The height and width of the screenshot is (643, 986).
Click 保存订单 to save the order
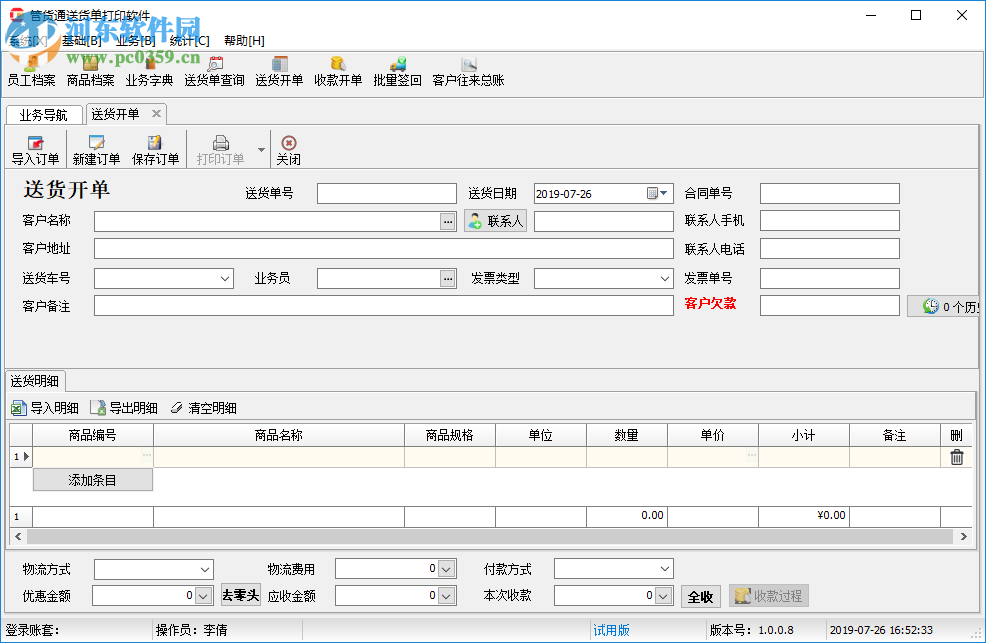click(155, 150)
